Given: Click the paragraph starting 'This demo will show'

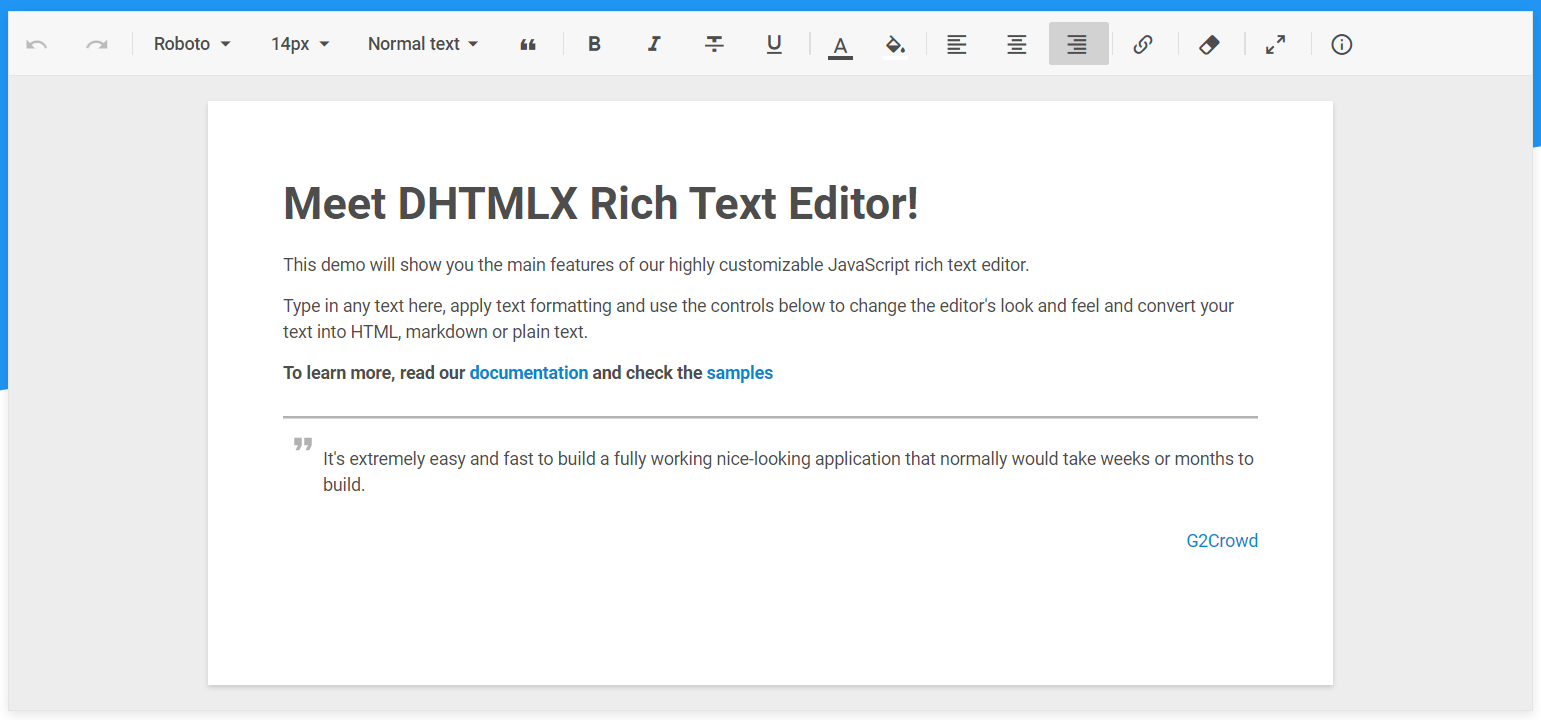Looking at the screenshot, I should 656,265.
